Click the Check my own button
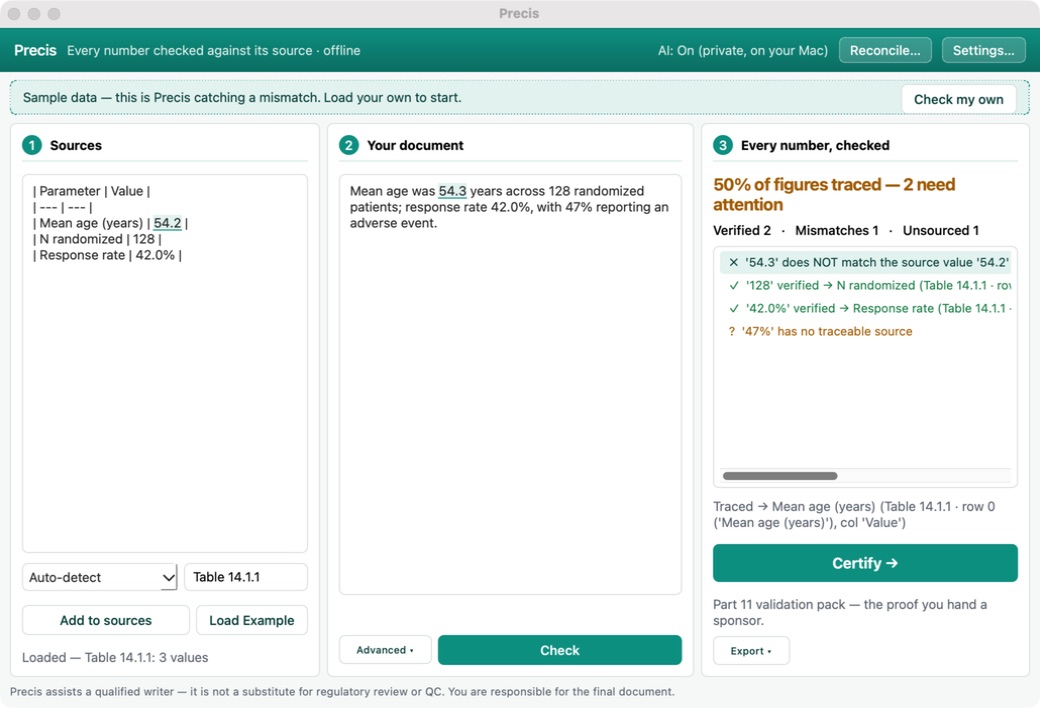This screenshot has width=1040, height=708. pyautogui.click(x=958, y=99)
